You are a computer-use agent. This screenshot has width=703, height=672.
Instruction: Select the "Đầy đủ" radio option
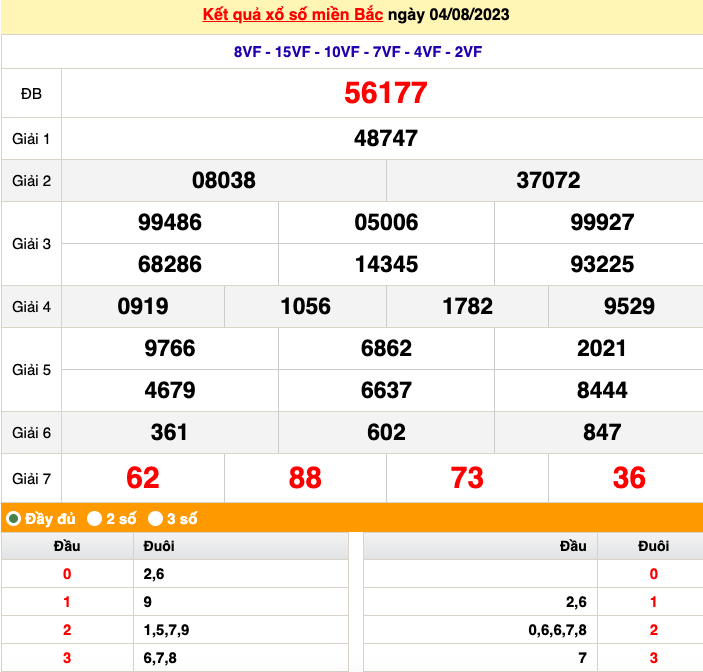tap(14, 518)
